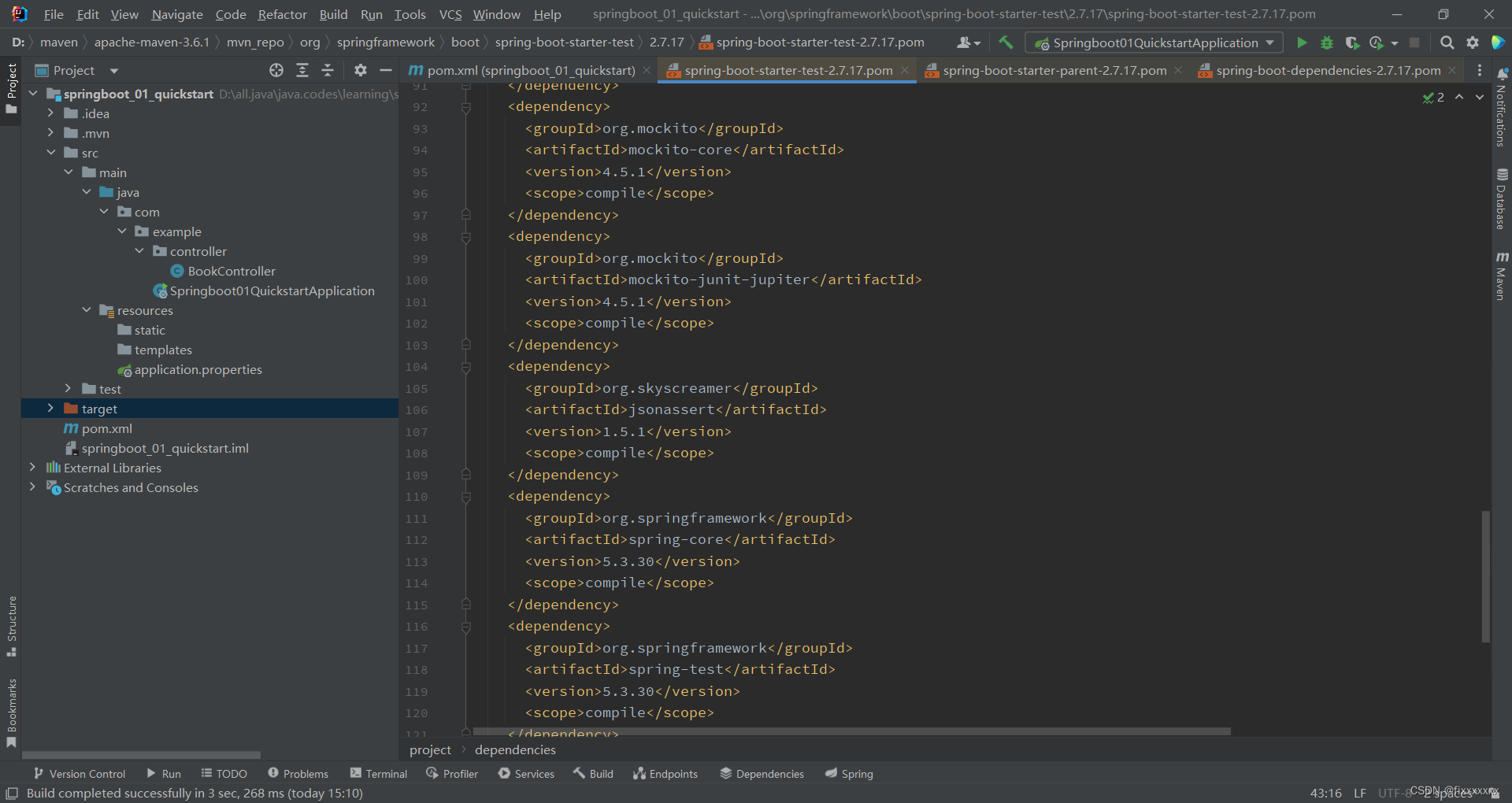This screenshot has height=803, width=1512.
Task: Select opened file with the locate icon
Action: click(276, 70)
